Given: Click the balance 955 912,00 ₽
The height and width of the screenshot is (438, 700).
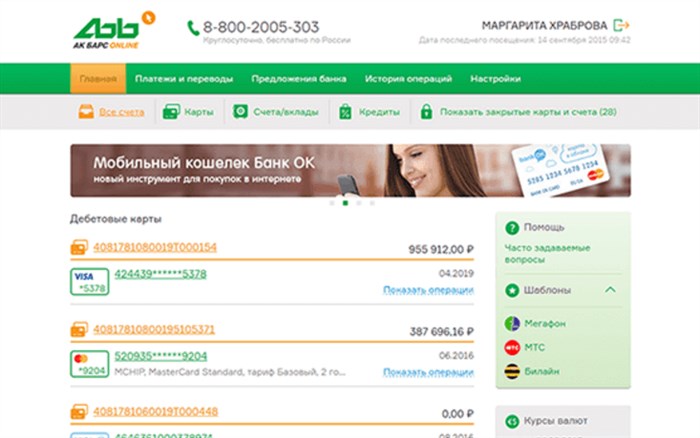Looking at the screenshot, I should pyautogui.click(x=441, y=250).
